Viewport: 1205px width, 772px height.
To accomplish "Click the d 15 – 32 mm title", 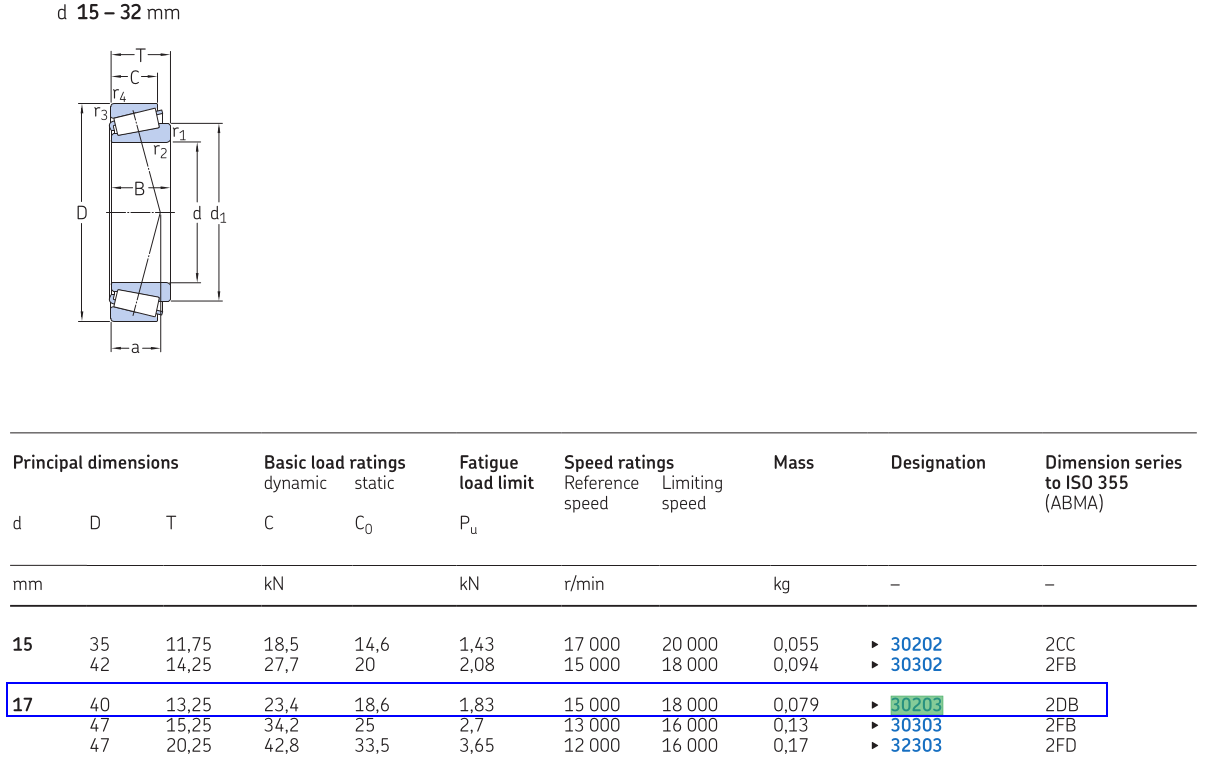I will (x=117, y=13).
